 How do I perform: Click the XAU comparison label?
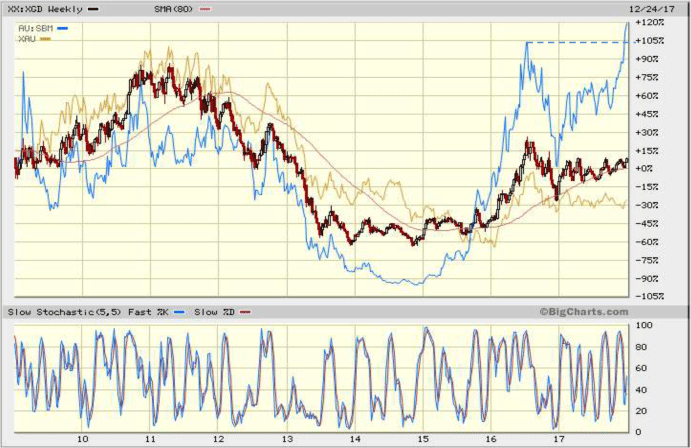[26, 37]
